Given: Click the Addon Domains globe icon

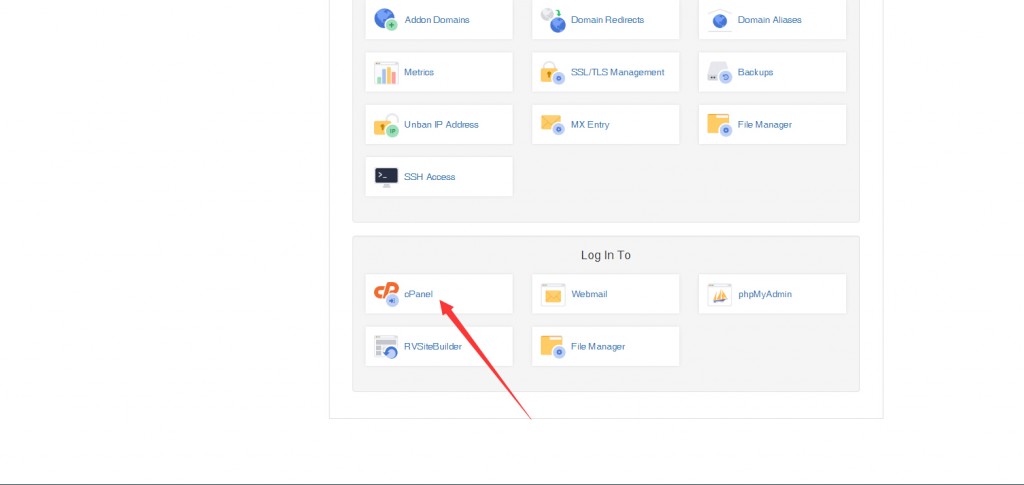Looking at the screenshot, I should pos(386,20).
